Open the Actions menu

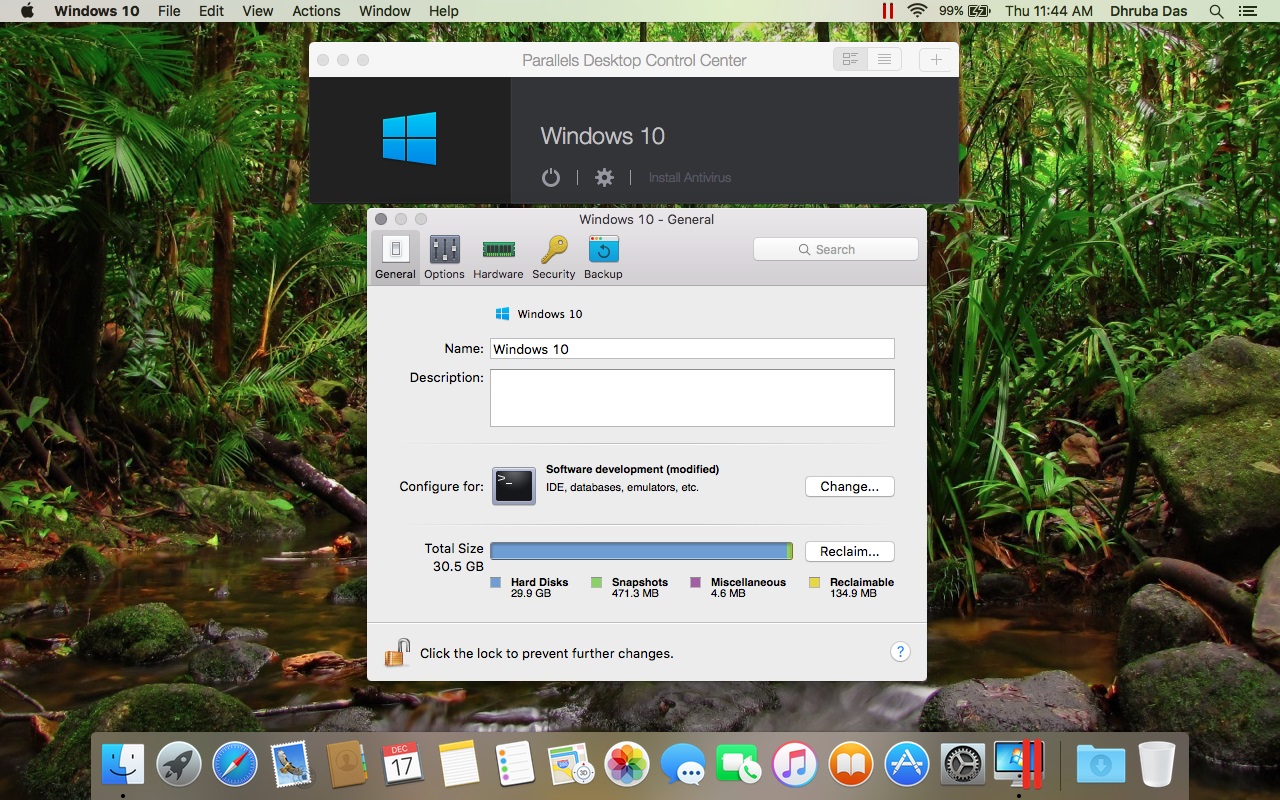coord(316,11)
